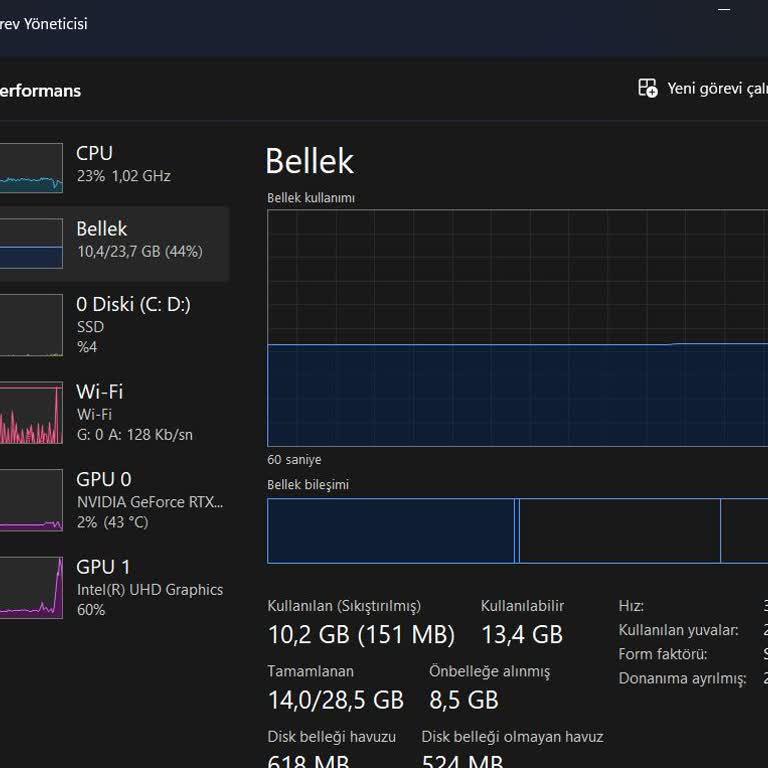Click the '8,5 GB' Önbelleğe alınmış value
The image size is (768, 768).
[x=463, y=700]
